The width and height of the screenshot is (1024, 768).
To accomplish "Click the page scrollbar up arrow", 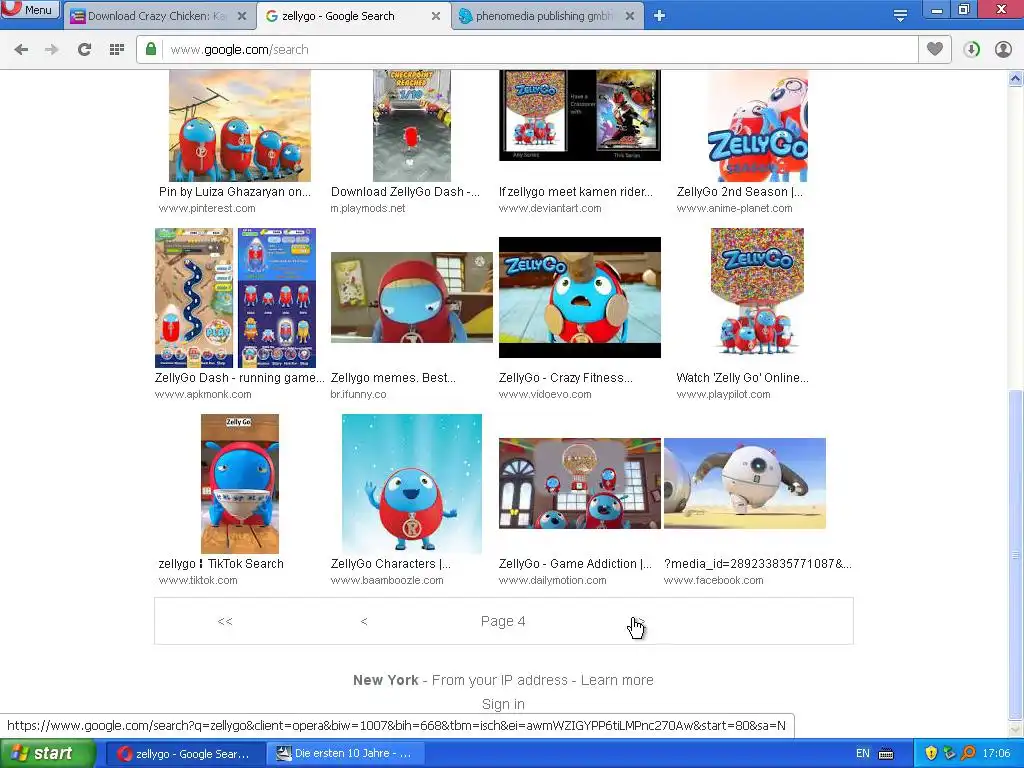I will click(1016, 78).
